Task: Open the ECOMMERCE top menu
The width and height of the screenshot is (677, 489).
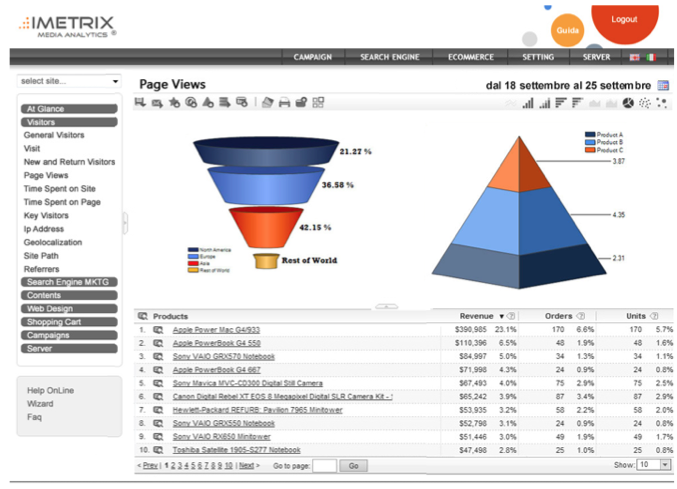Action: (471, 57)
